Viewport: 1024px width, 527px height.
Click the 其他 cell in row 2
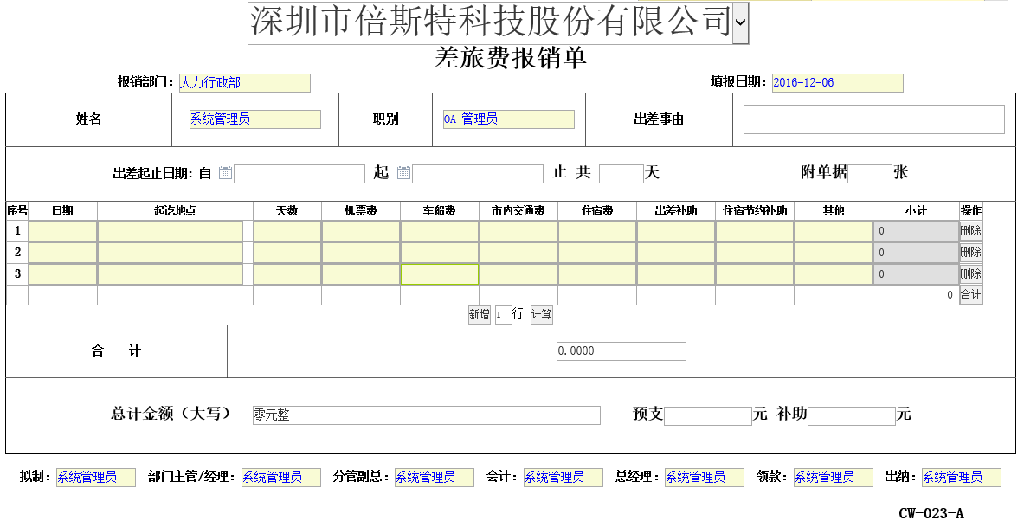834,253
